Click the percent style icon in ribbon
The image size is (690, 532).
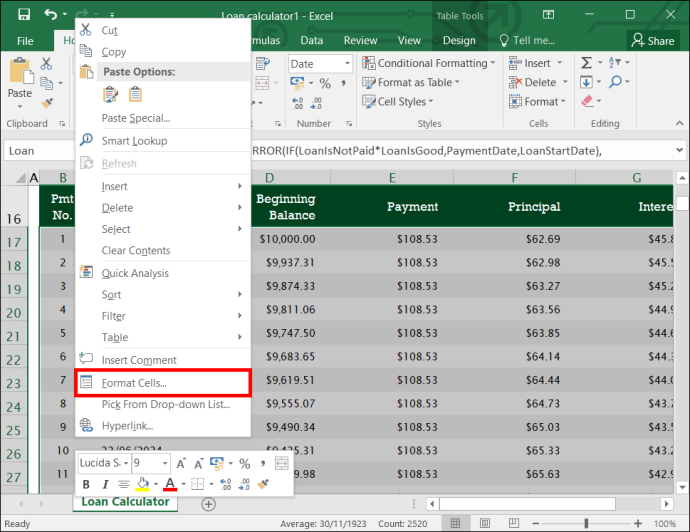325,83
